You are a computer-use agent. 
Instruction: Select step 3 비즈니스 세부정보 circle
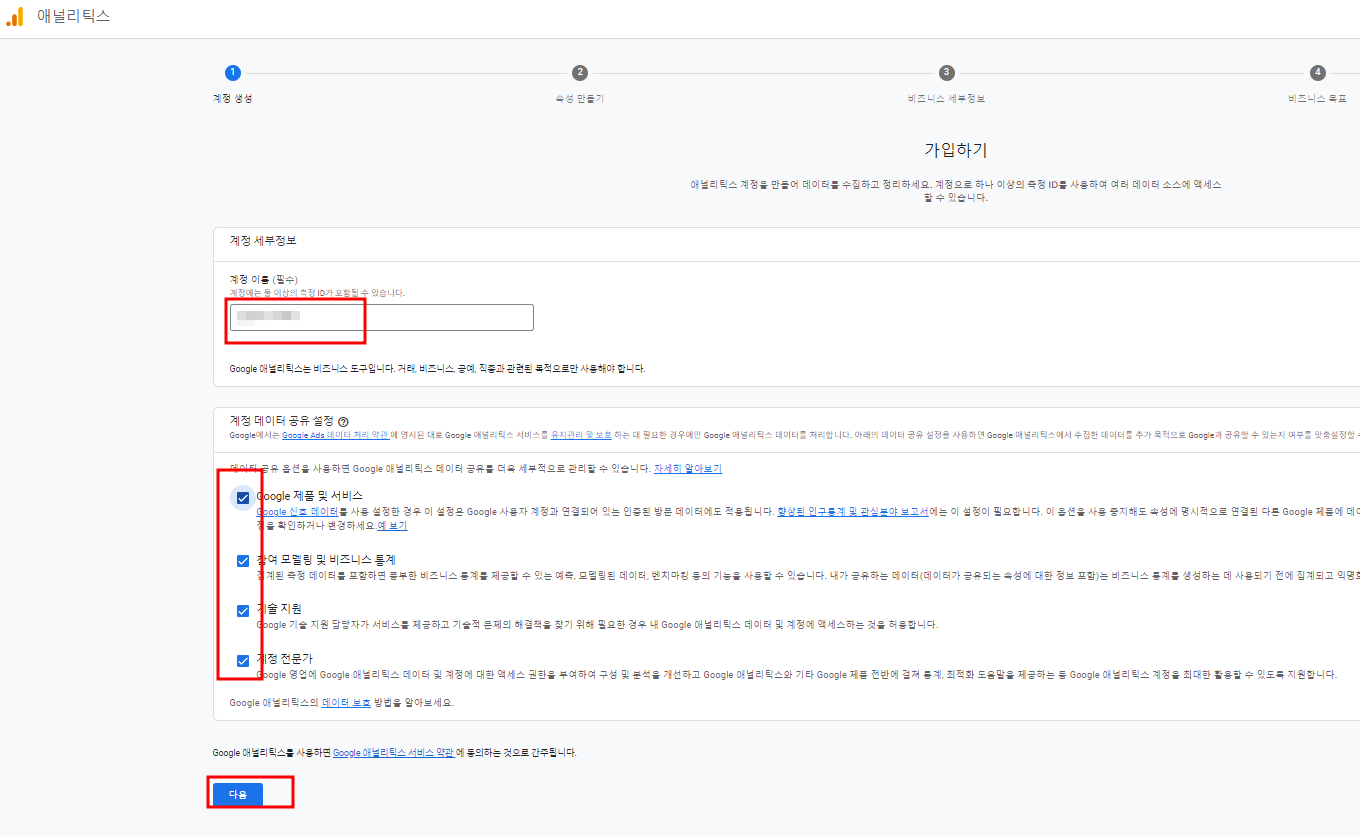[x=946, y=72]
